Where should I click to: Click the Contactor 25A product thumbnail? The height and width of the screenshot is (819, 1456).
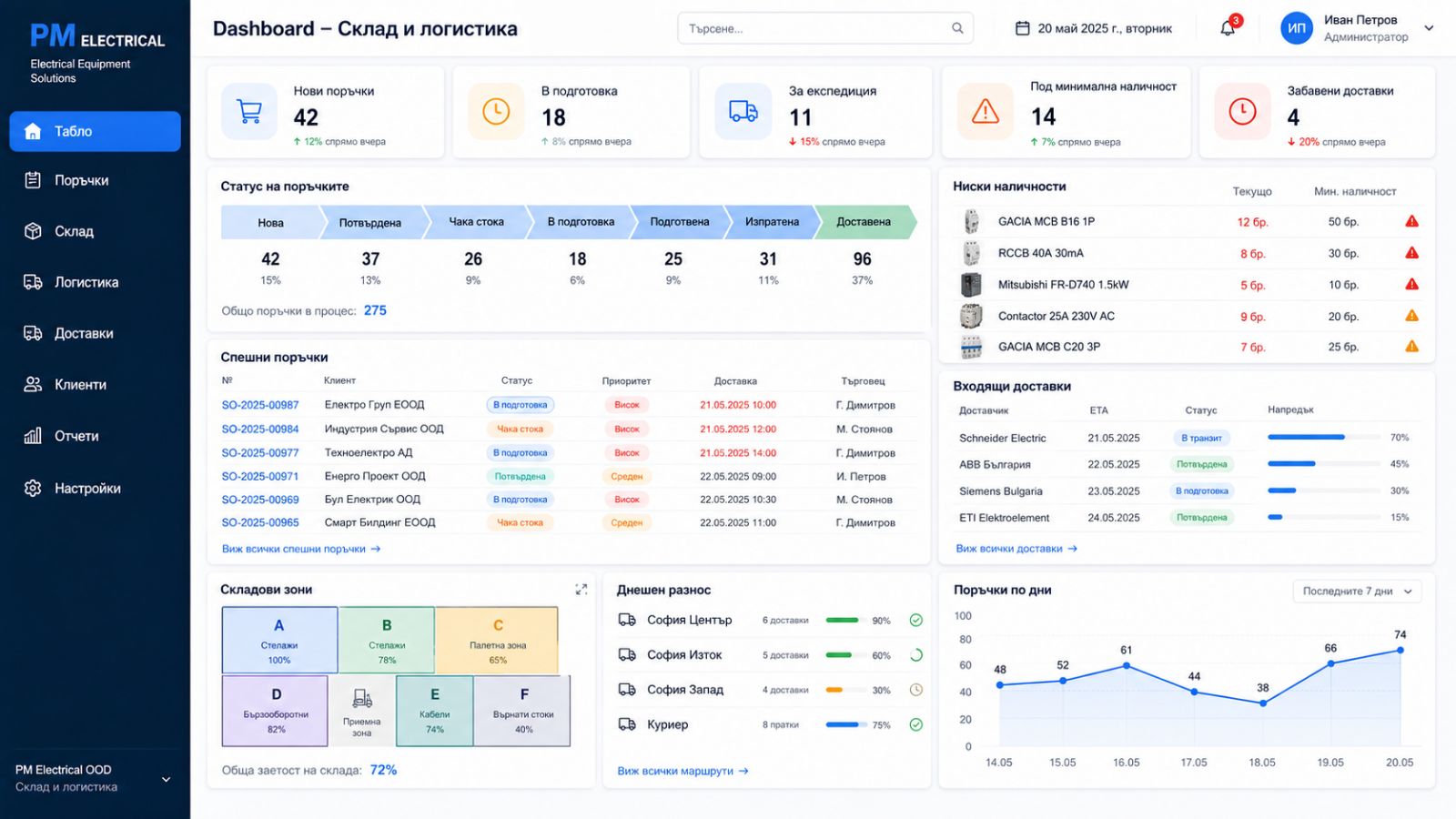(x=971, y=316)
